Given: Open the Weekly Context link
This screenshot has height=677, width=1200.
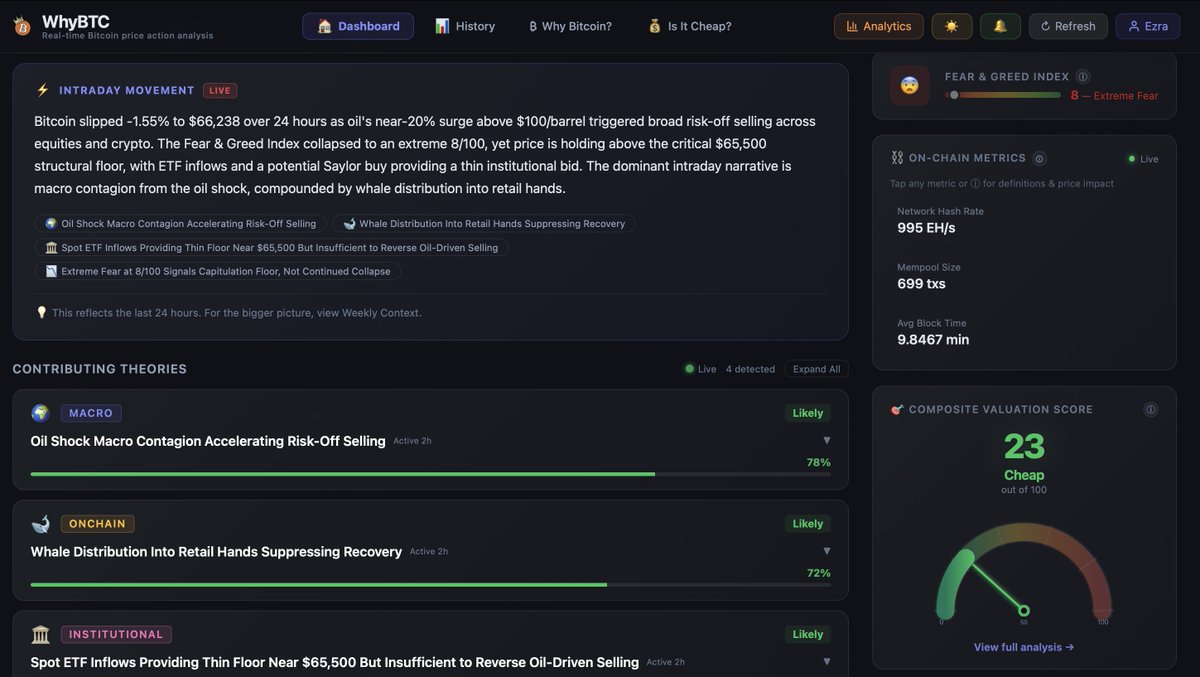Looking at the screenshot, I should tap(381, 313).
